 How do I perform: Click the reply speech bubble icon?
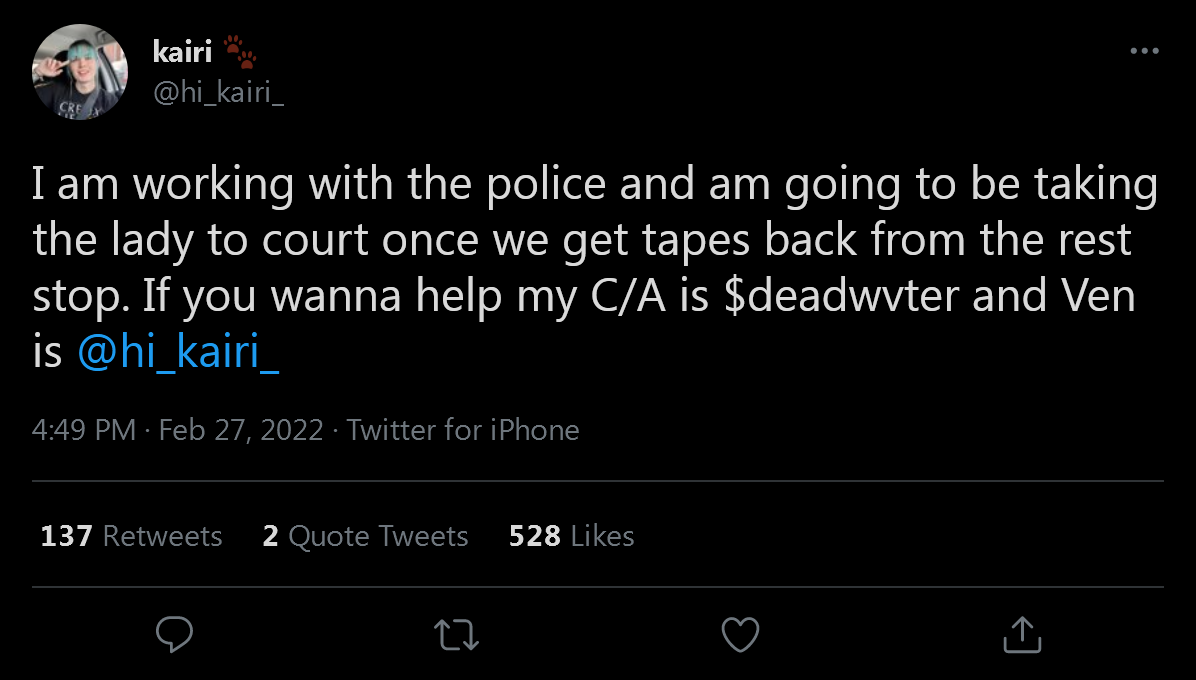(x=174, y=634)
